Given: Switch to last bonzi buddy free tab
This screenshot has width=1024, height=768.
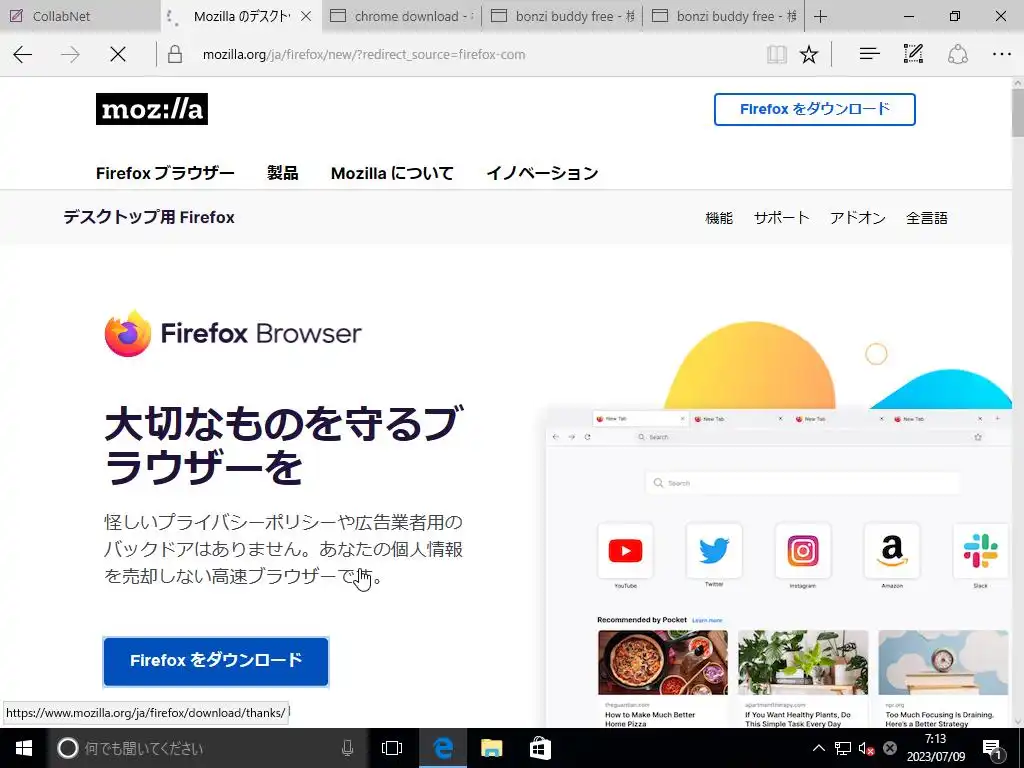Looking at the screenshot, I should pos(724,16).
